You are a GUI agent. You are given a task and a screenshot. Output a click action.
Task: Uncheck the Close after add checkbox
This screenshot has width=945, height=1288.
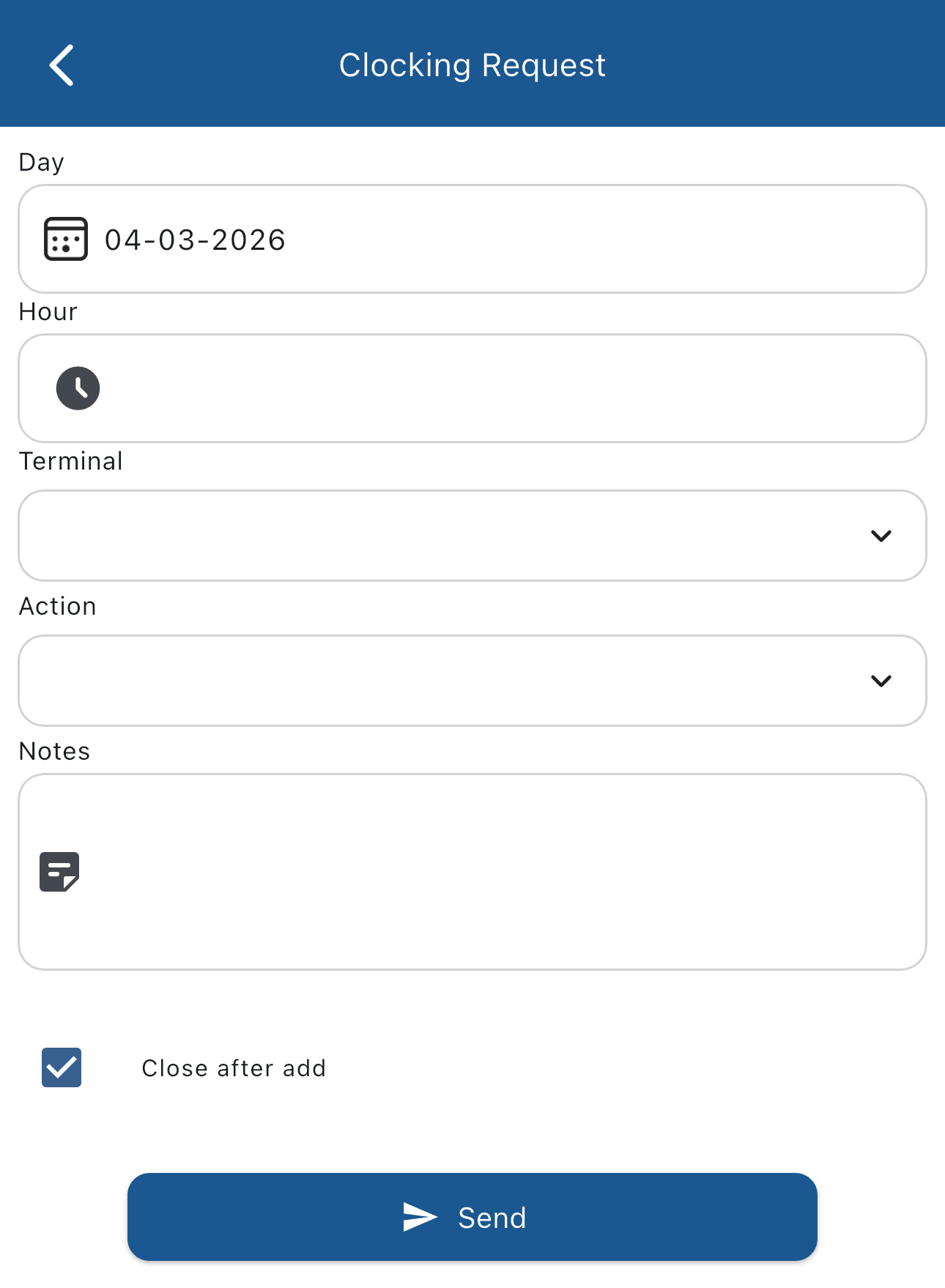[x=62, y=1068]
